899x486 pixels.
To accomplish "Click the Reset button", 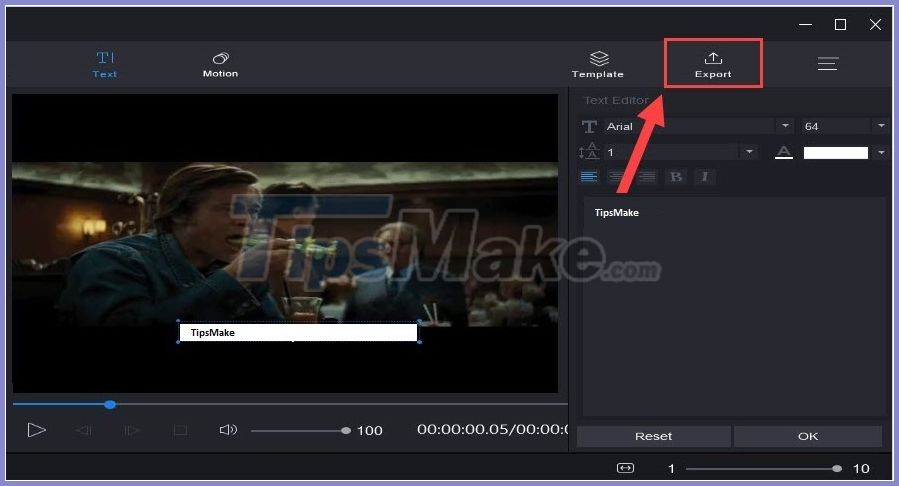I will [x=654, y=436].
